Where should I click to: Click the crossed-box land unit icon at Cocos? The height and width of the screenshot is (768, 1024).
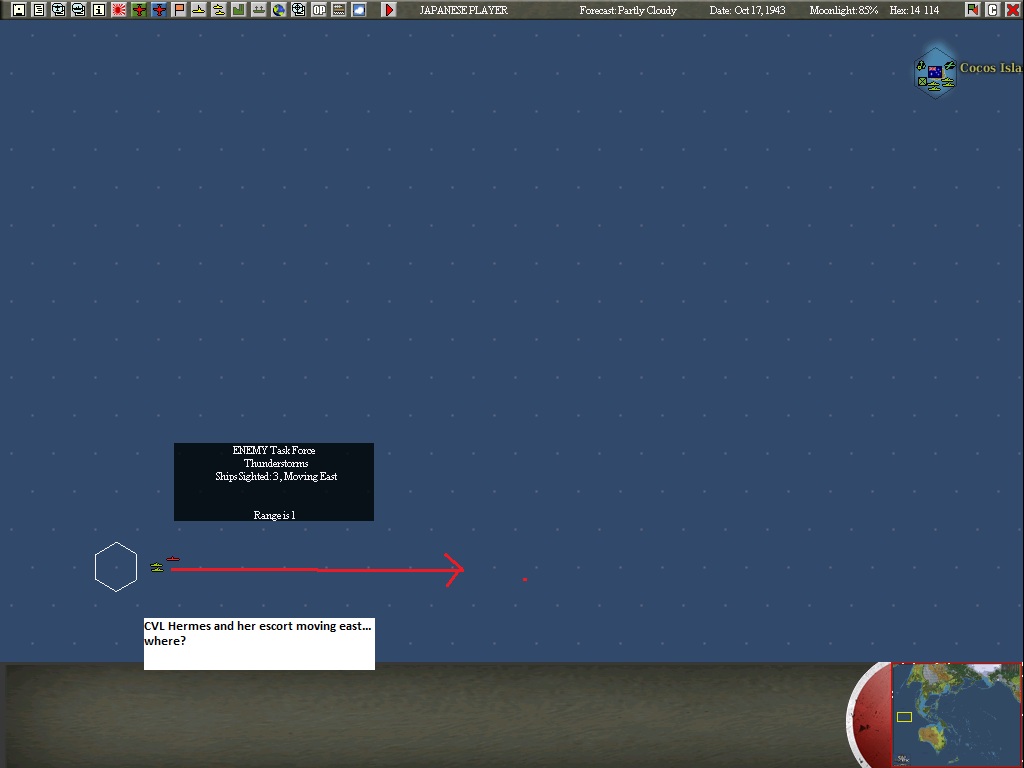coord(922,82)
